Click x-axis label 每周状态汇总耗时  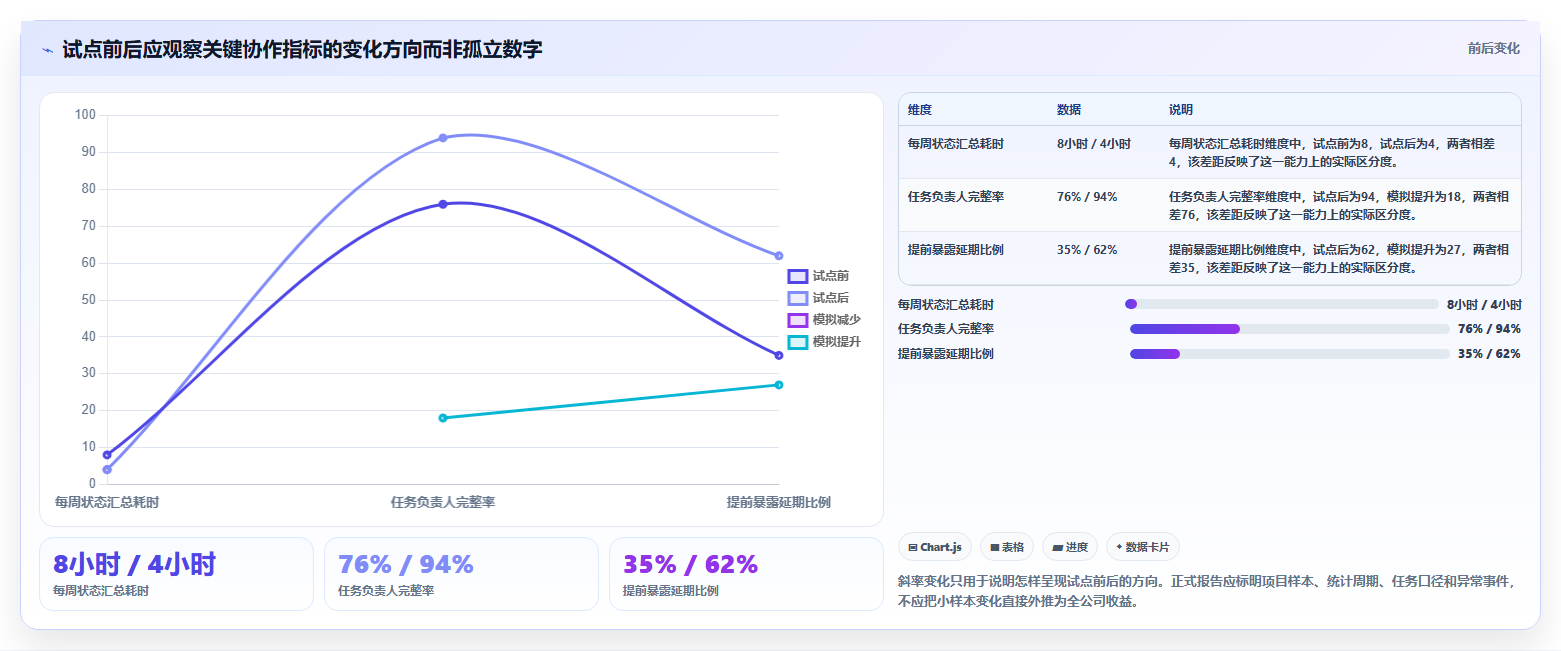(107, 502)
